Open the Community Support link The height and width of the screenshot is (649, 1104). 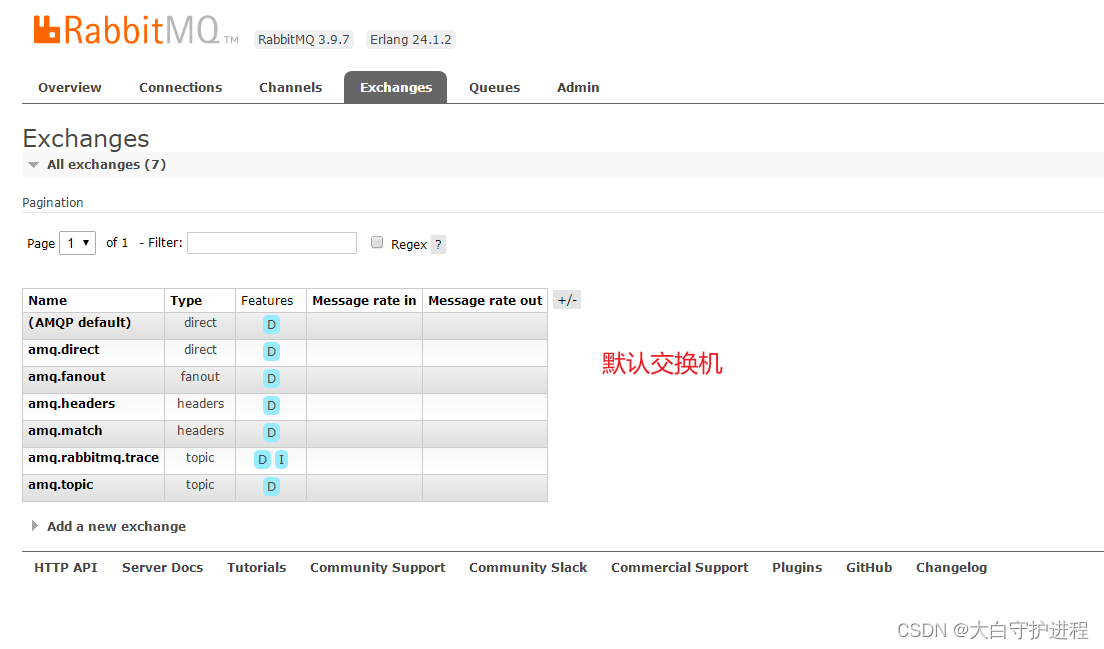(377, 567)
